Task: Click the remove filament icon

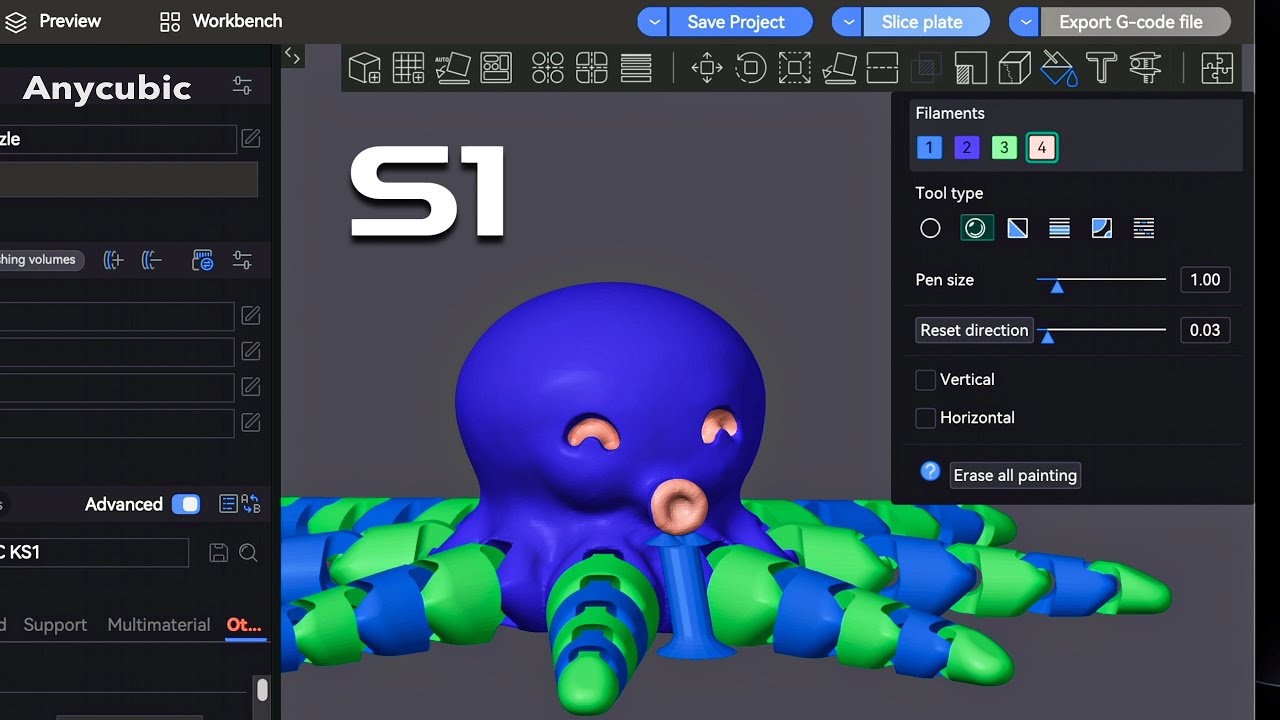Action: point(152,260)
